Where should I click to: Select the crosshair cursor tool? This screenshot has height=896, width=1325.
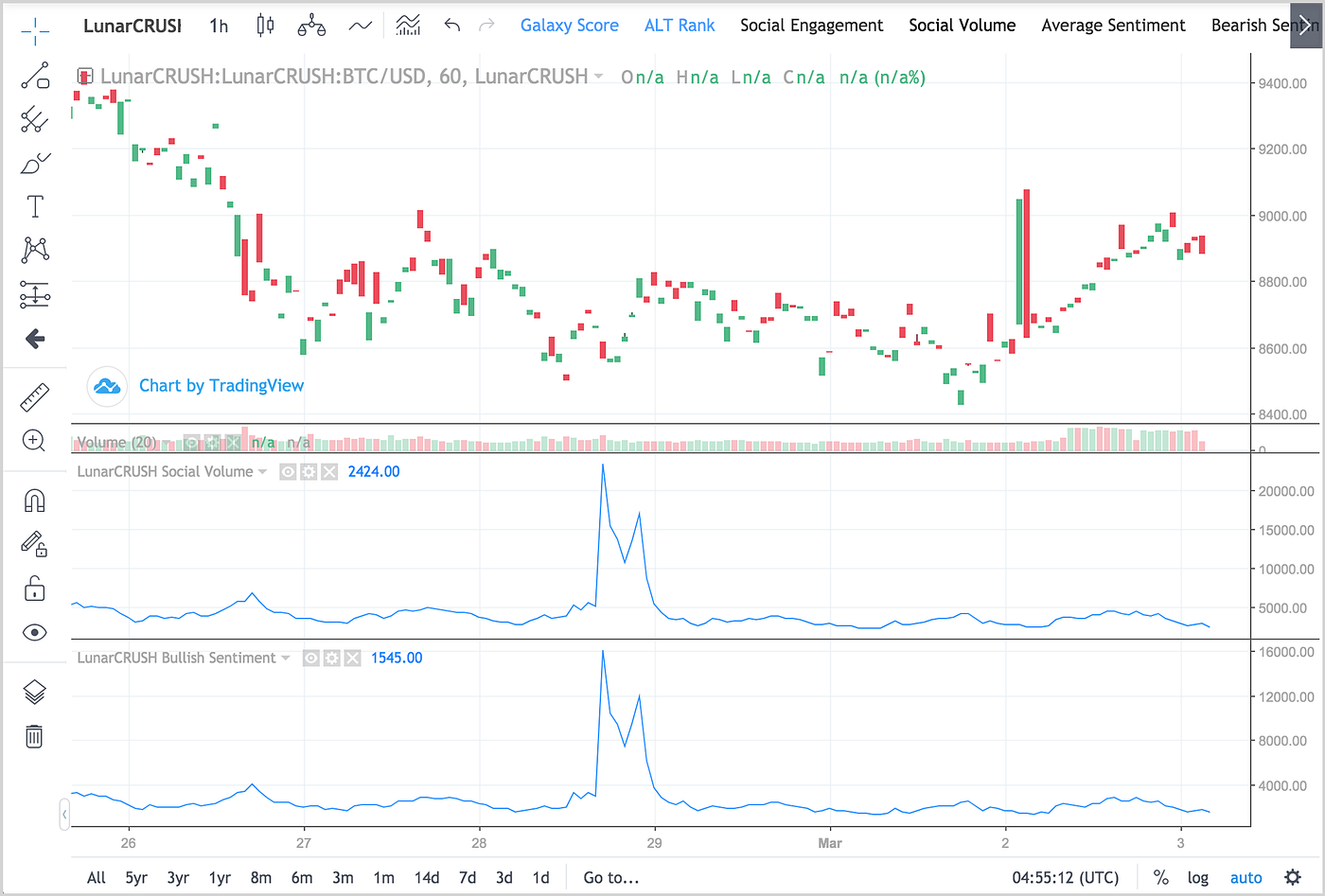tap(35, 29)
